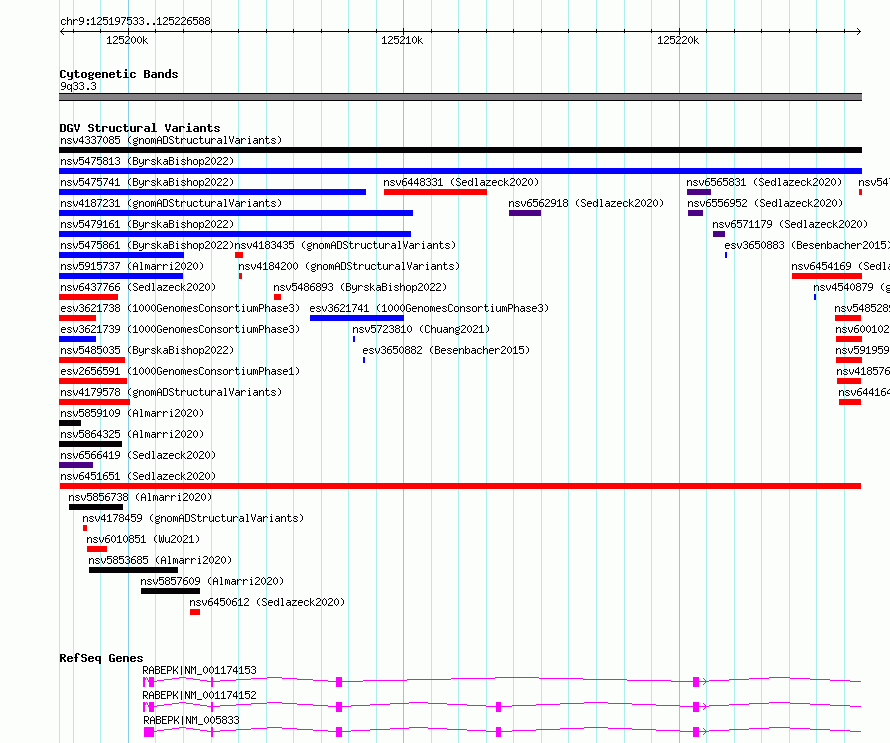Select esv3650883 Besenbacher2015 variant
Viewport: 890px width, 743px height.
pyautogui.click(x=807, y=245)
